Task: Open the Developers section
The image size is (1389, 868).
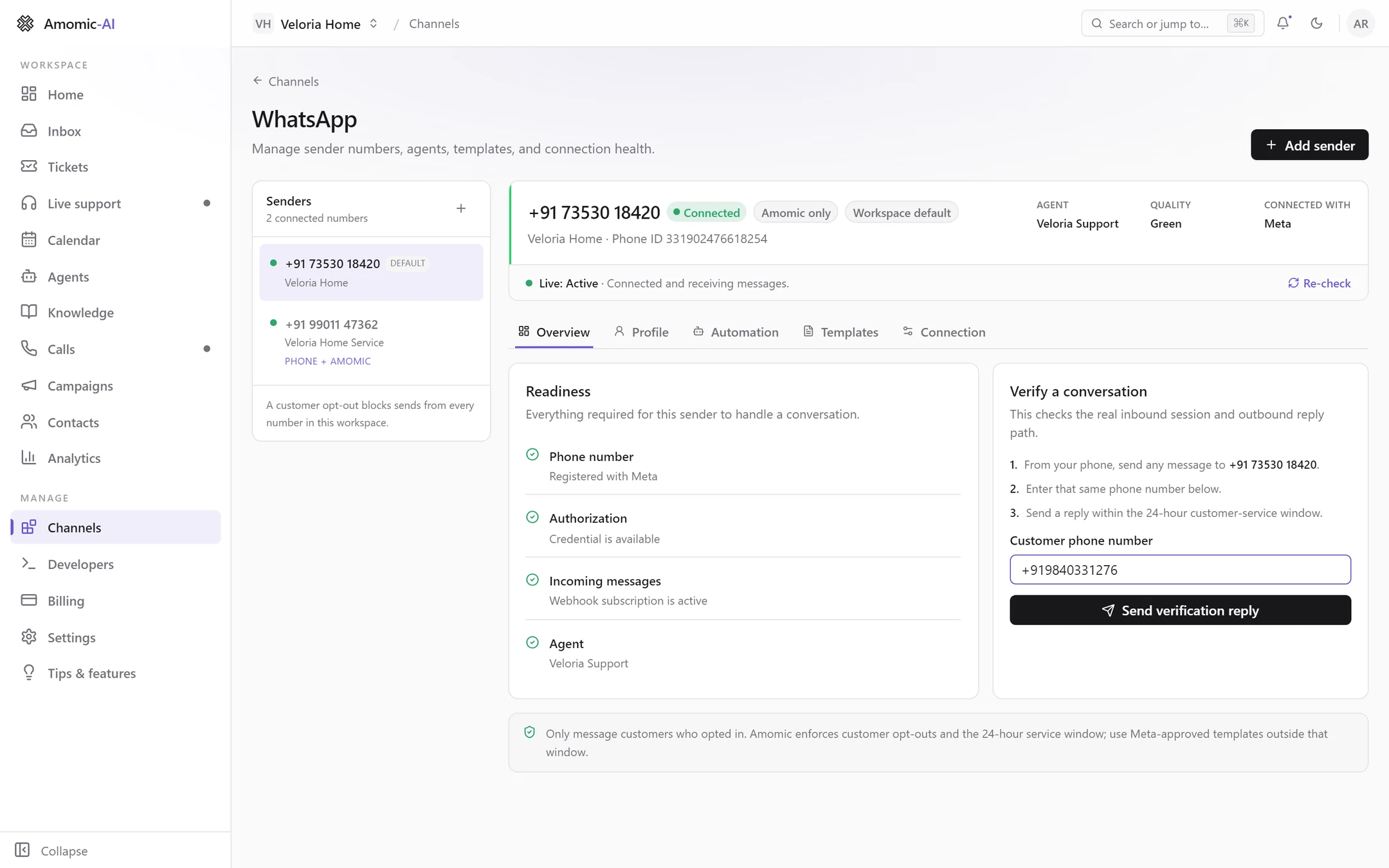Action: click(115, 565)
